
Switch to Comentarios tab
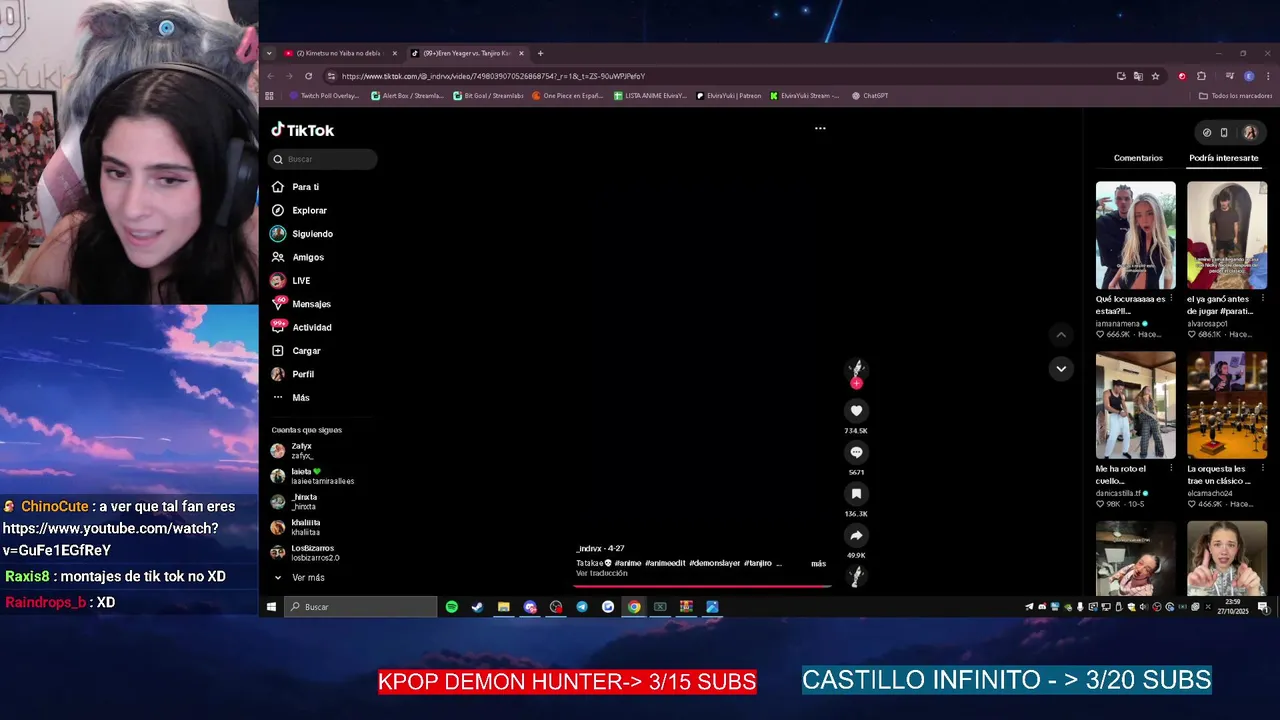(1138, 158)
